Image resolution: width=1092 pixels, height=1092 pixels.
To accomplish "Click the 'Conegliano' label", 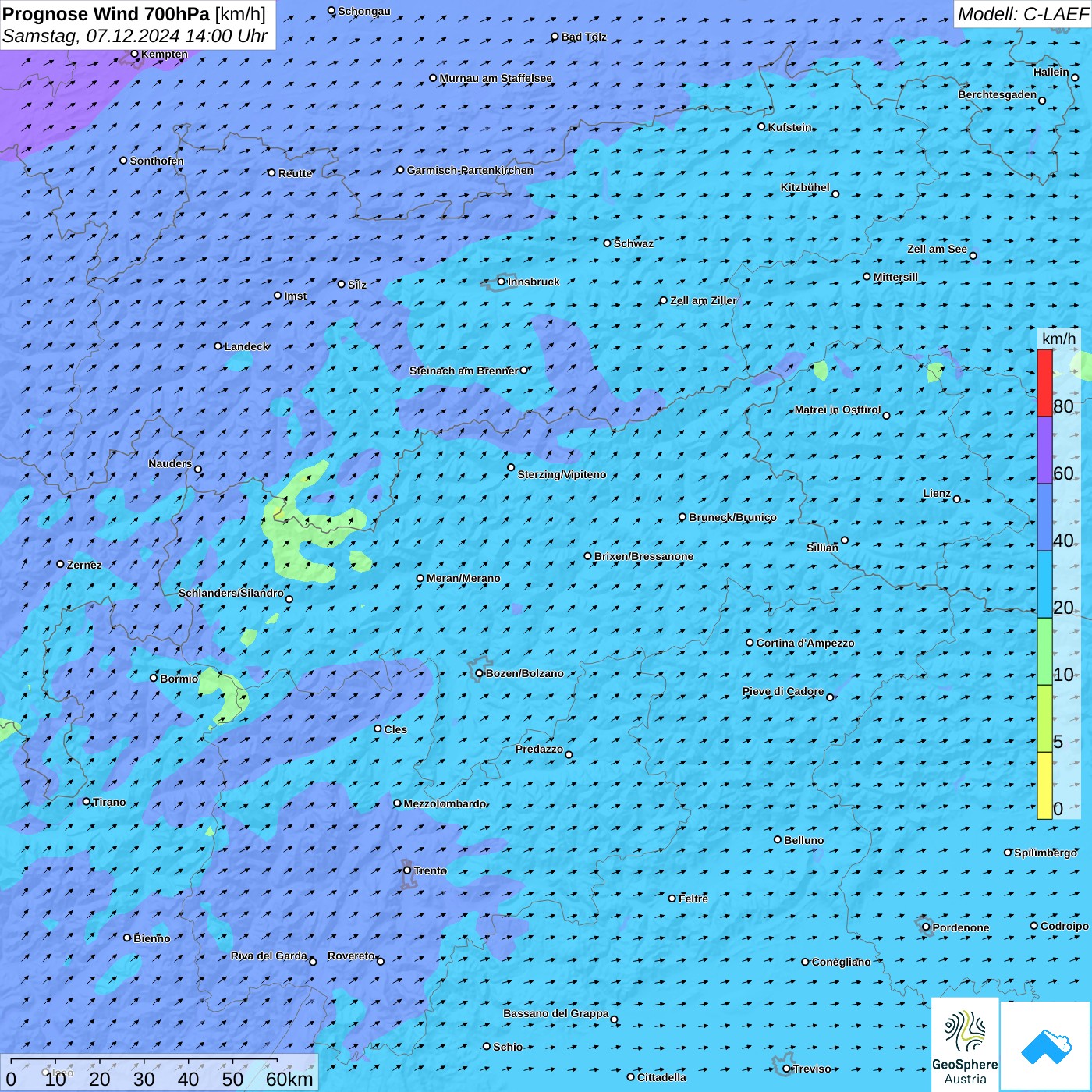I will 842,962.
